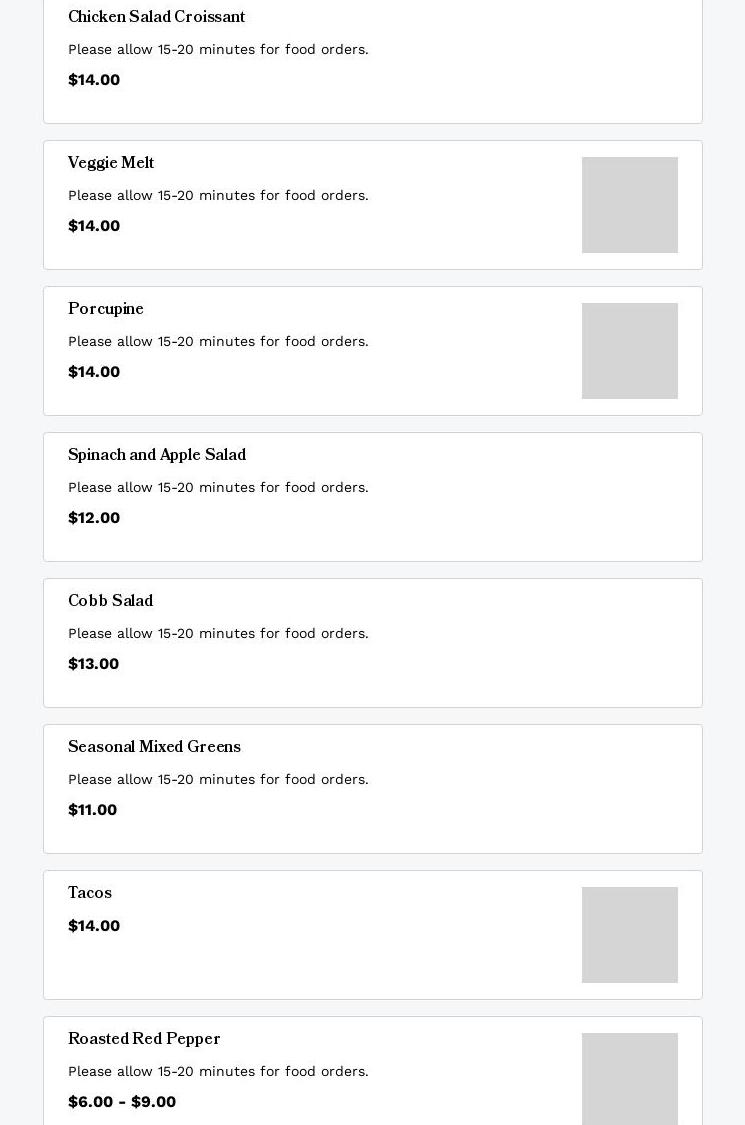Click the $6.00 - $9.00 price range
Image resolution: width=745 pixels, height=1125 pixels.
pyautogui.click(x=122, y=1102)
